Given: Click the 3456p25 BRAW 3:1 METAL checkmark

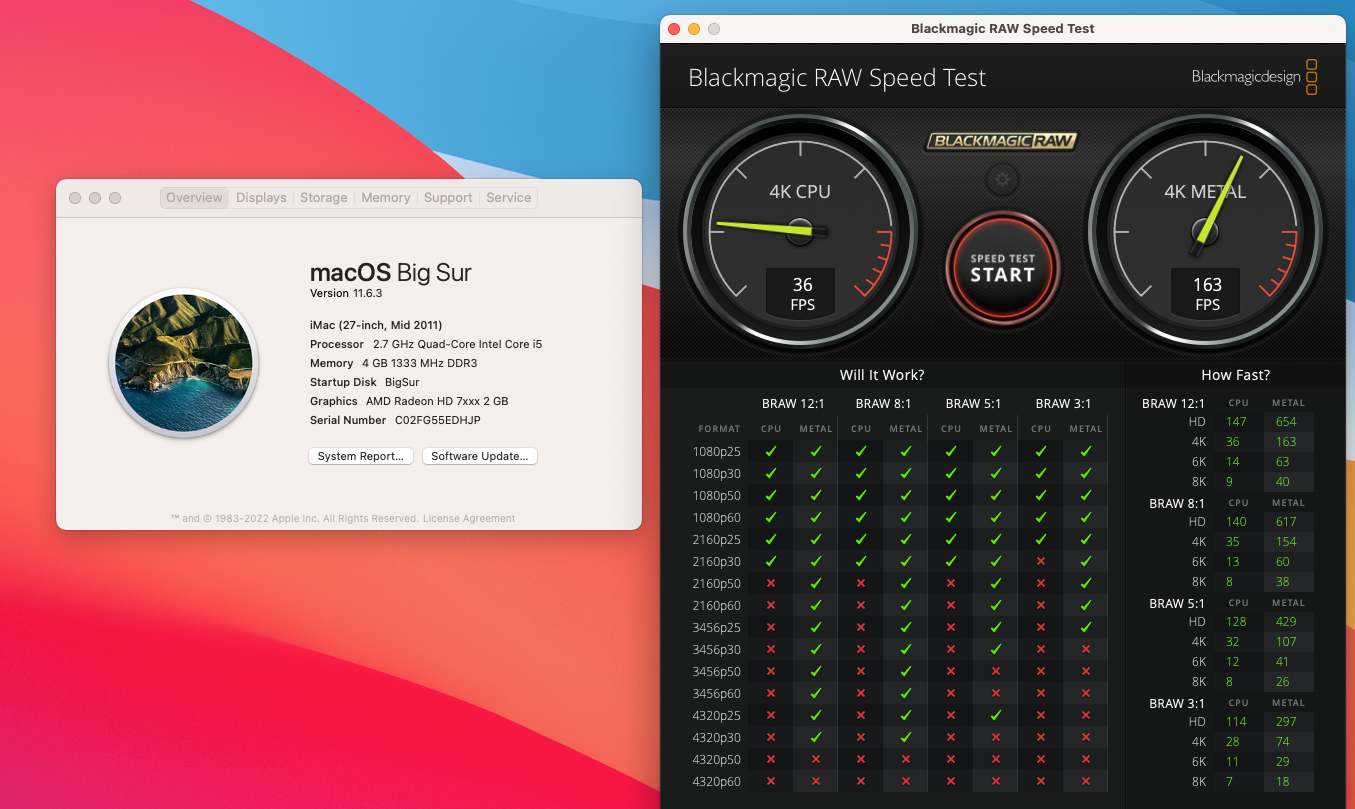Looking at the screenshot, I should [x=1086, y=627].
